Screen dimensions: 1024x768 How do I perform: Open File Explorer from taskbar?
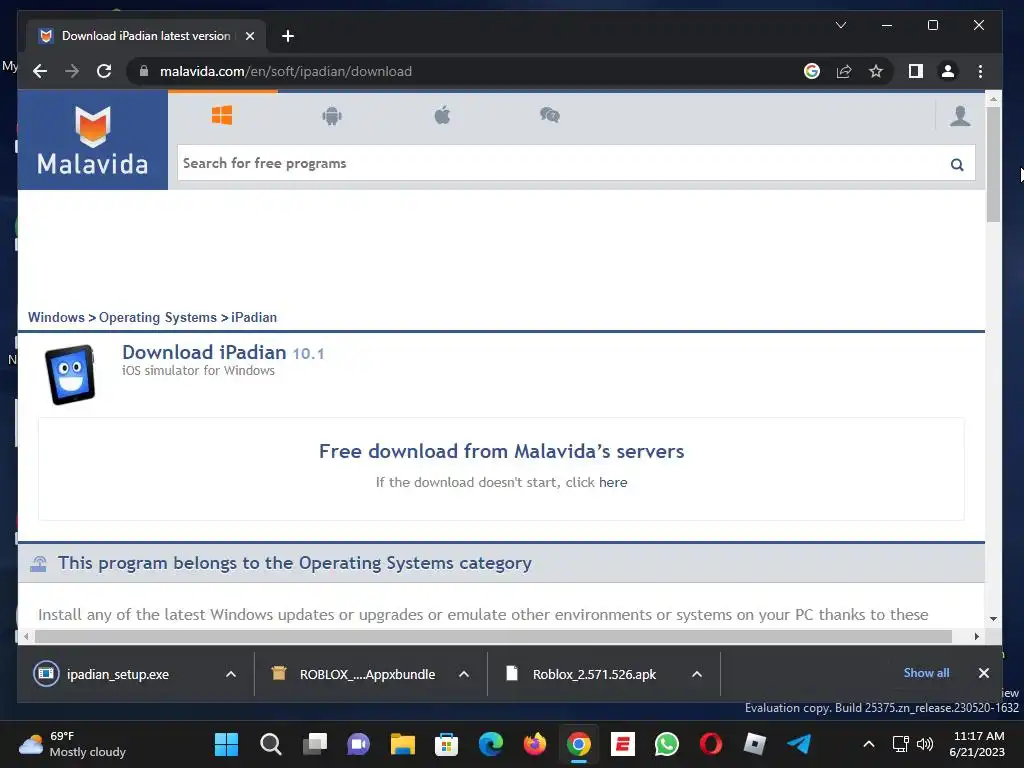tap(402, 744)
